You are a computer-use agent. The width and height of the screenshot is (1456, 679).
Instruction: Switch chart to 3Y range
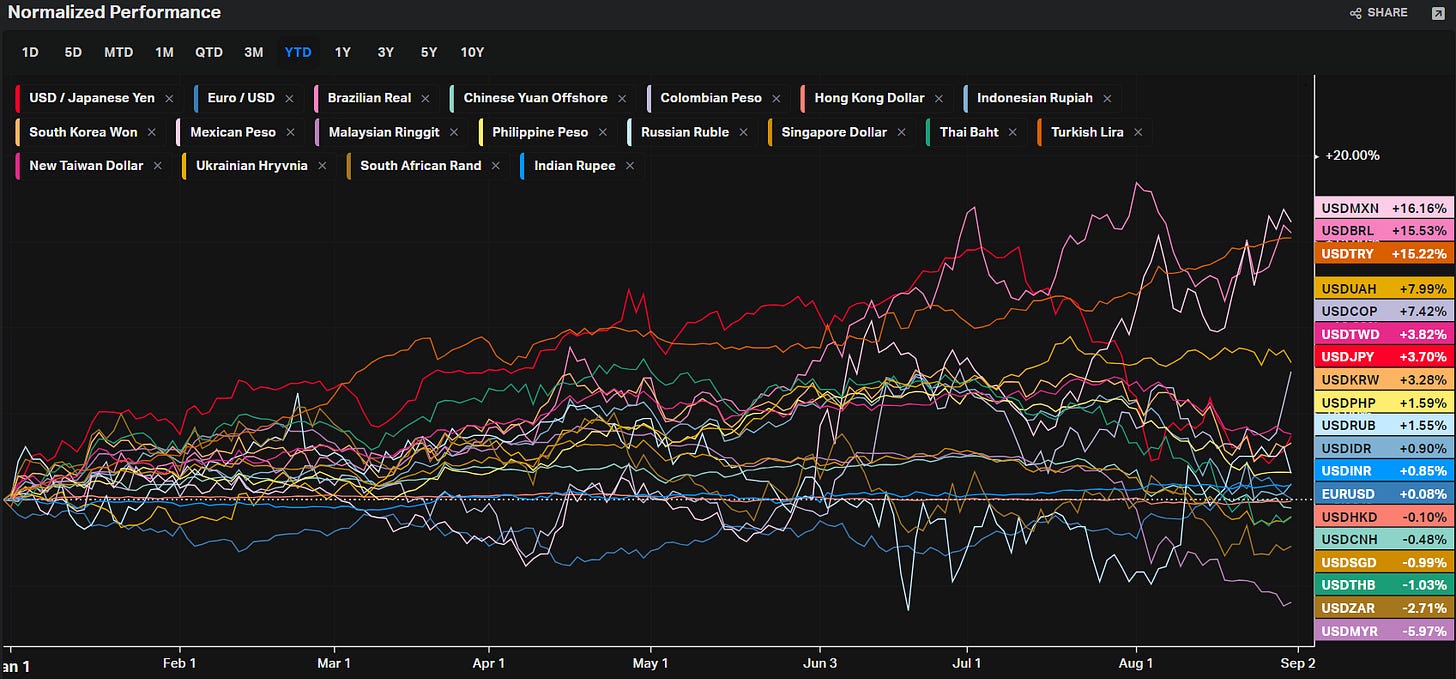tap(386, 52)
